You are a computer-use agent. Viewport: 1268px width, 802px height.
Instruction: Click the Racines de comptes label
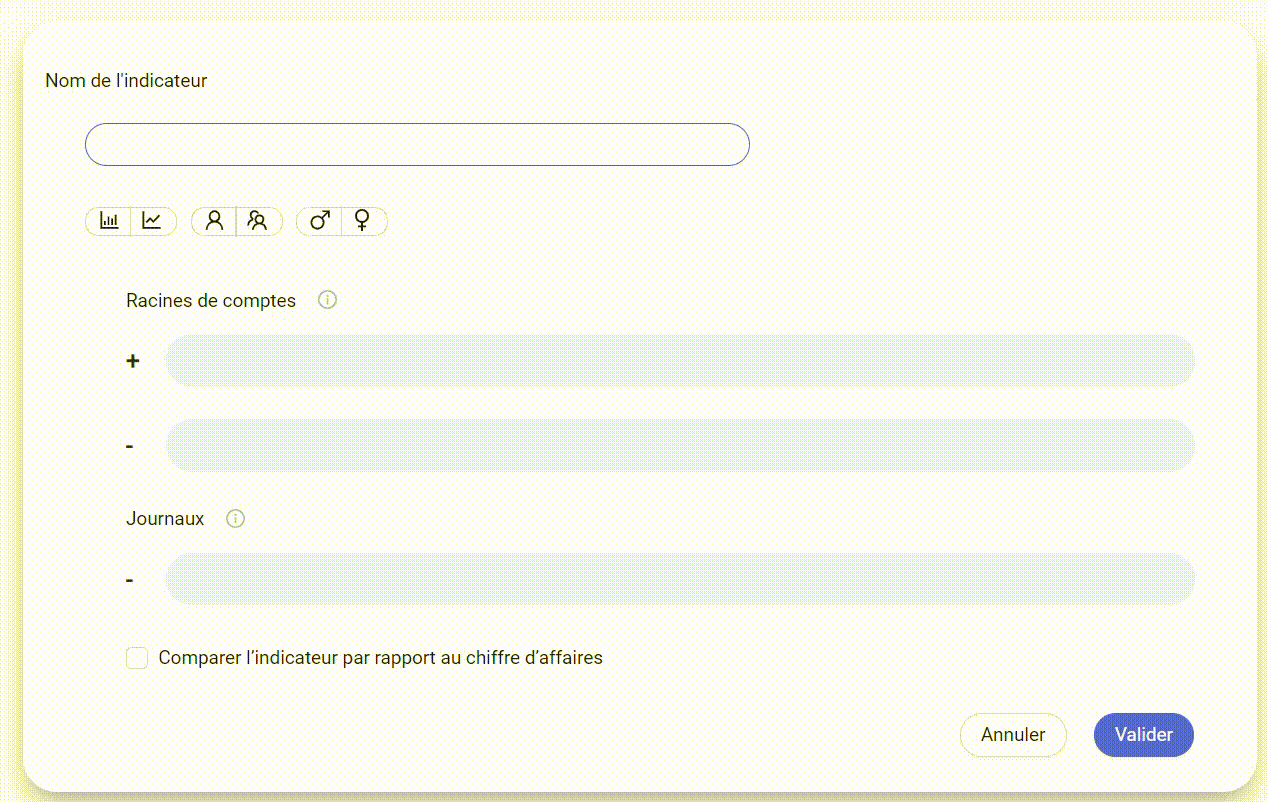pyautogui.click(x=210, y=300)
